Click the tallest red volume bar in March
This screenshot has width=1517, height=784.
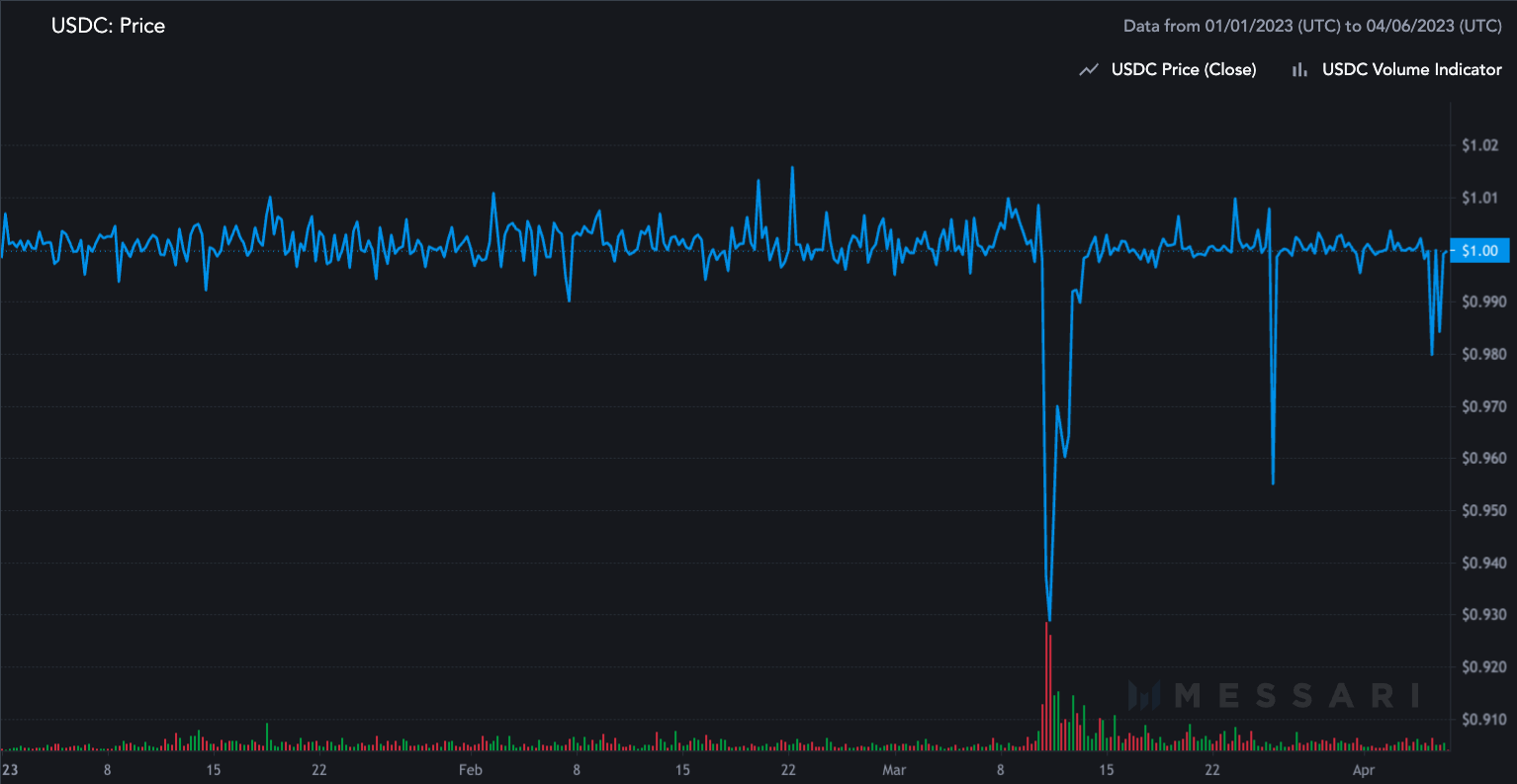point(1045,686)
